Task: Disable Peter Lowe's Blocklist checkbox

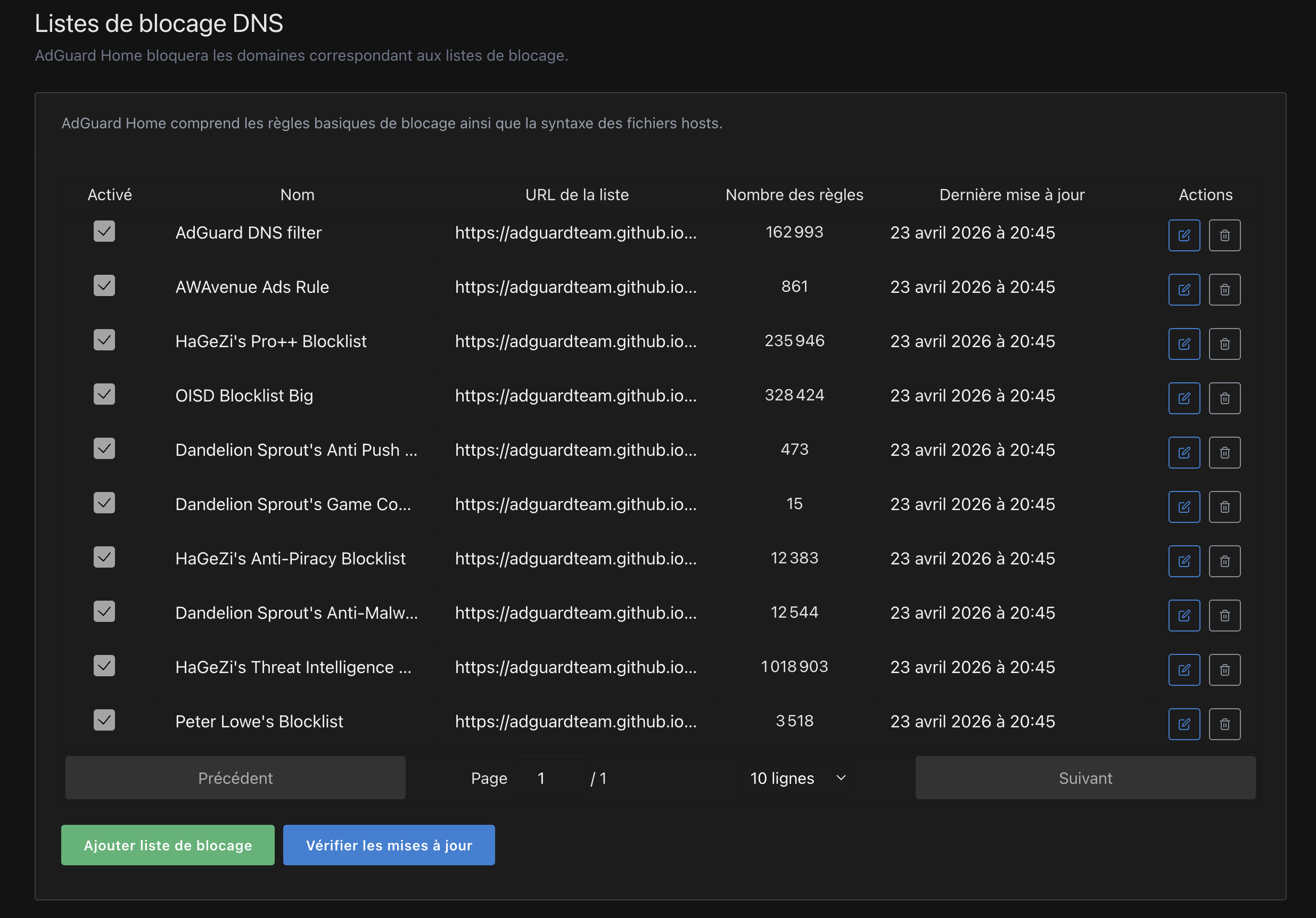Action: coord(104,719)
